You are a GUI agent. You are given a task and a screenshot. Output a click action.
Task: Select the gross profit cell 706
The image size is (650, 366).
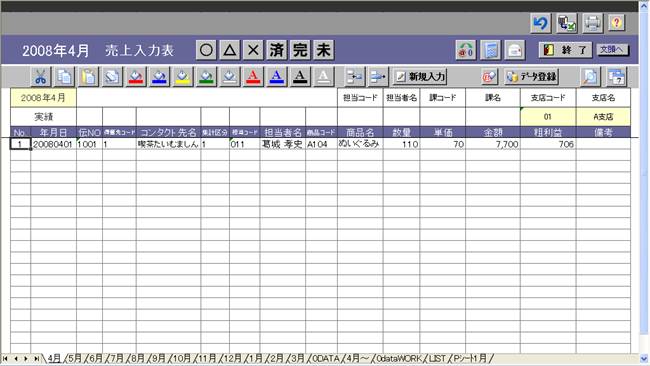(x=548, y=144)
